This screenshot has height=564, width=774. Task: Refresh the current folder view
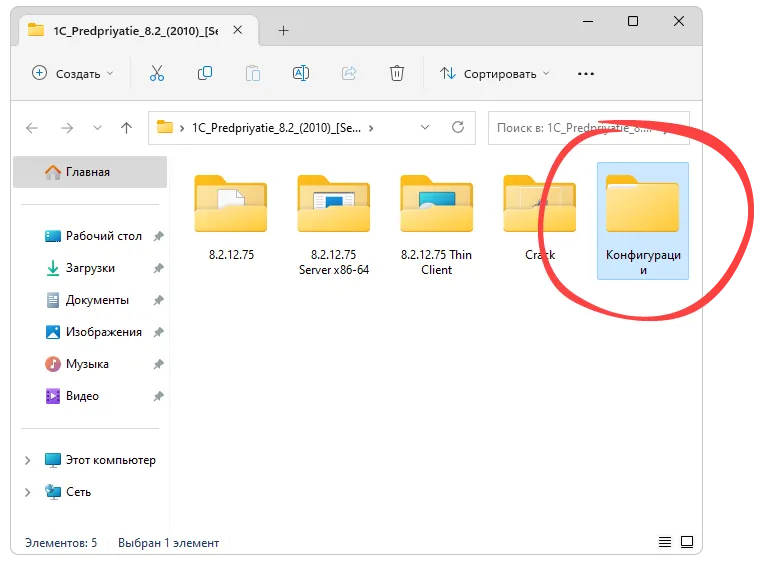pyautogui.click(x=458, y=127)
